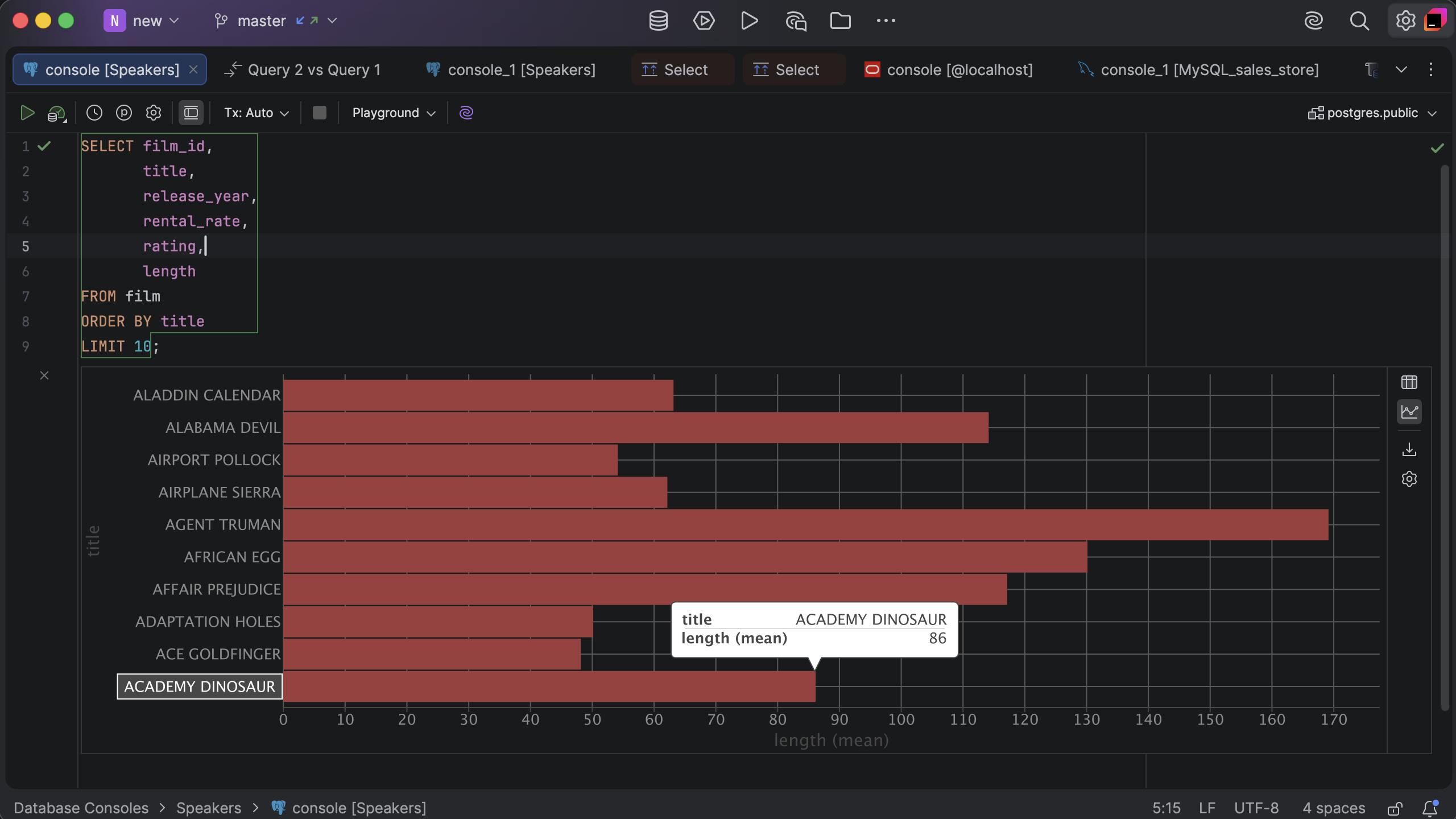Expand the Playground resolve mode dropdown
1456x819 pixels.
[x=394, y=113]
